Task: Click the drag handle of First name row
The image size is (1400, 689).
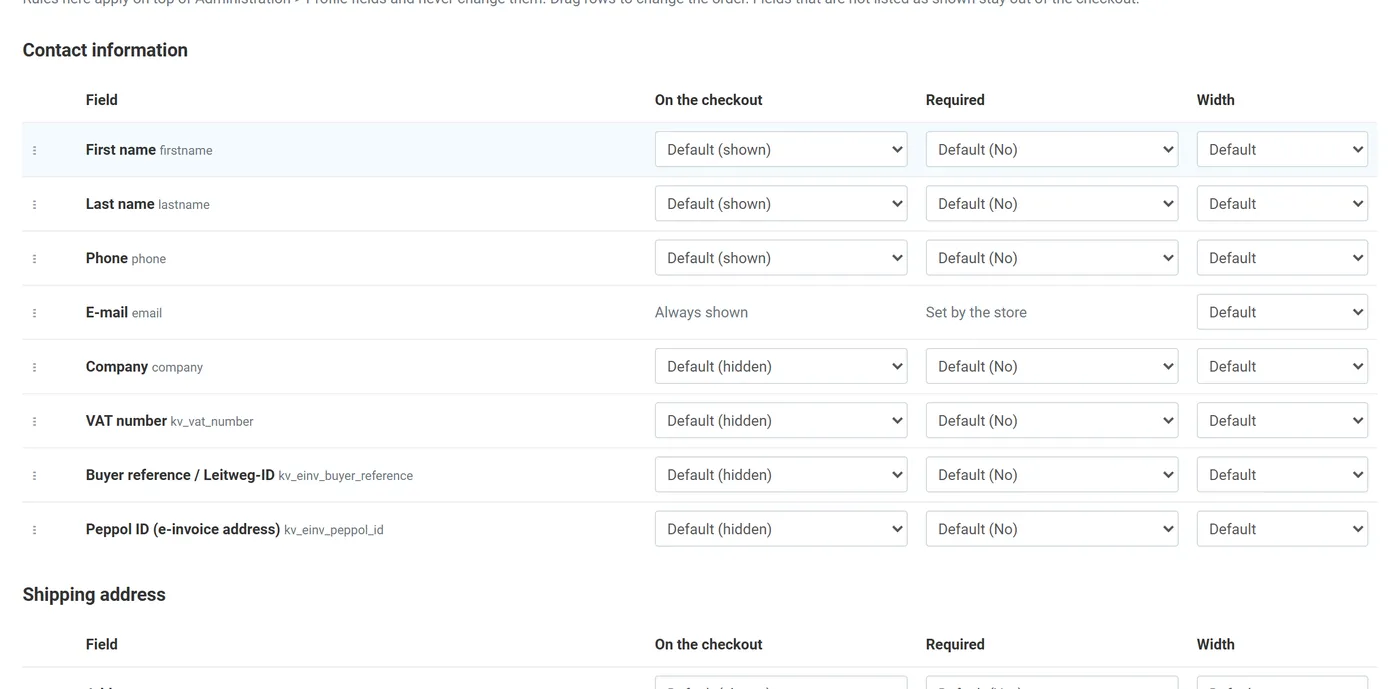Action: (34, 150)
